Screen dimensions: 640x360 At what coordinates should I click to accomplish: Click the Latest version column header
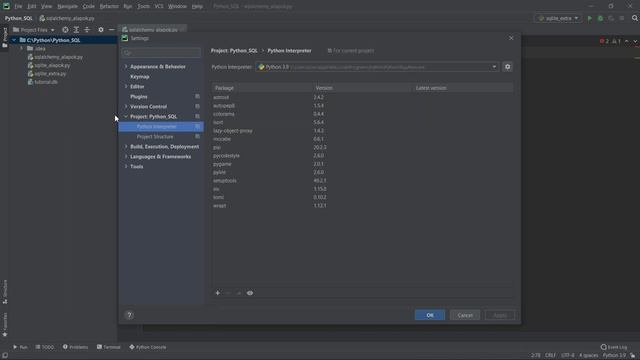463,88
